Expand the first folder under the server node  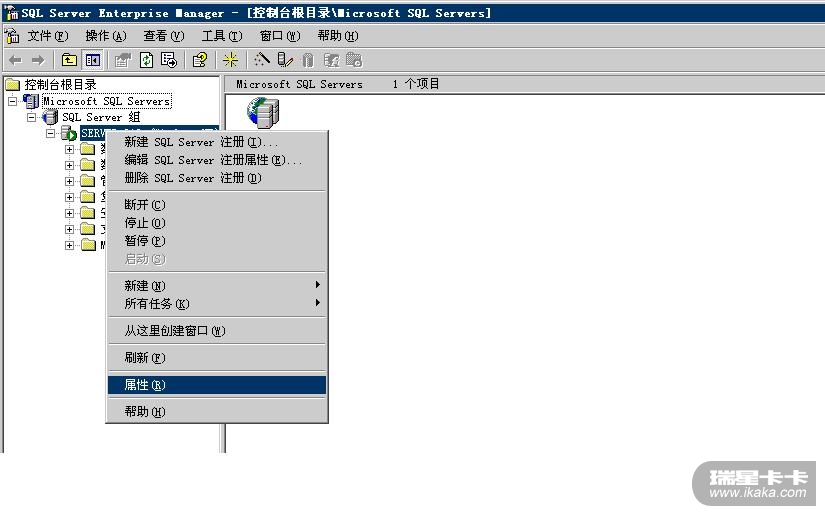(x=69, y=149)
